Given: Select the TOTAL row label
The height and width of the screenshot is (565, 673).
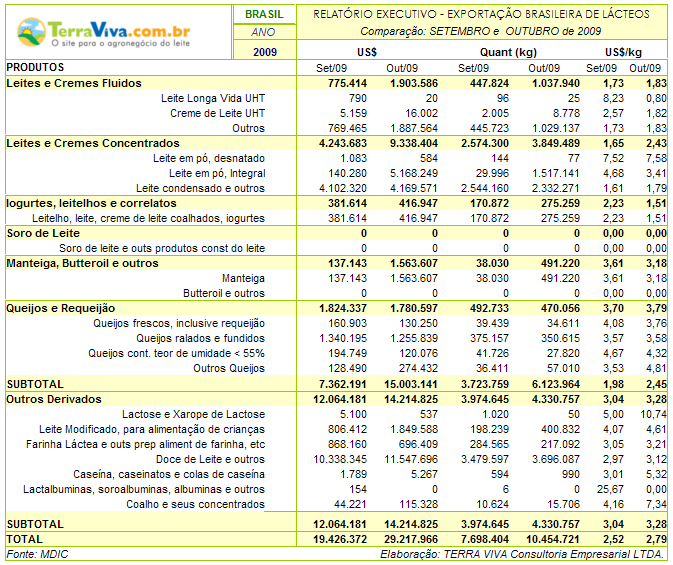Looking at the screenshot, I should [x=24, y=538].
